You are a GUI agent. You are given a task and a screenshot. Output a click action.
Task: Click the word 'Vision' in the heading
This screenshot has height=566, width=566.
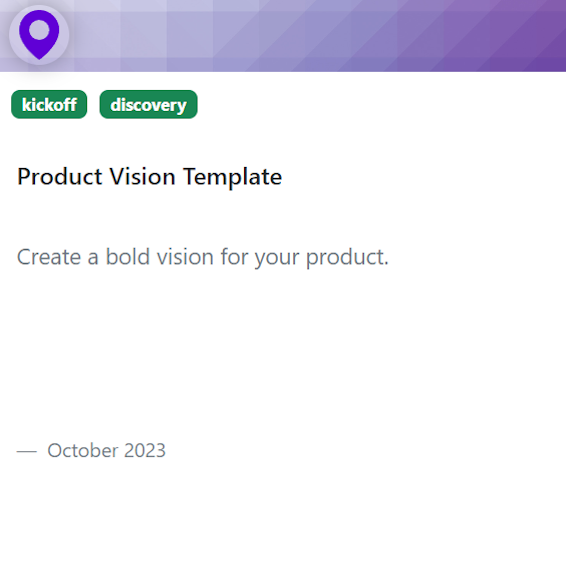(x=143, y=177)
